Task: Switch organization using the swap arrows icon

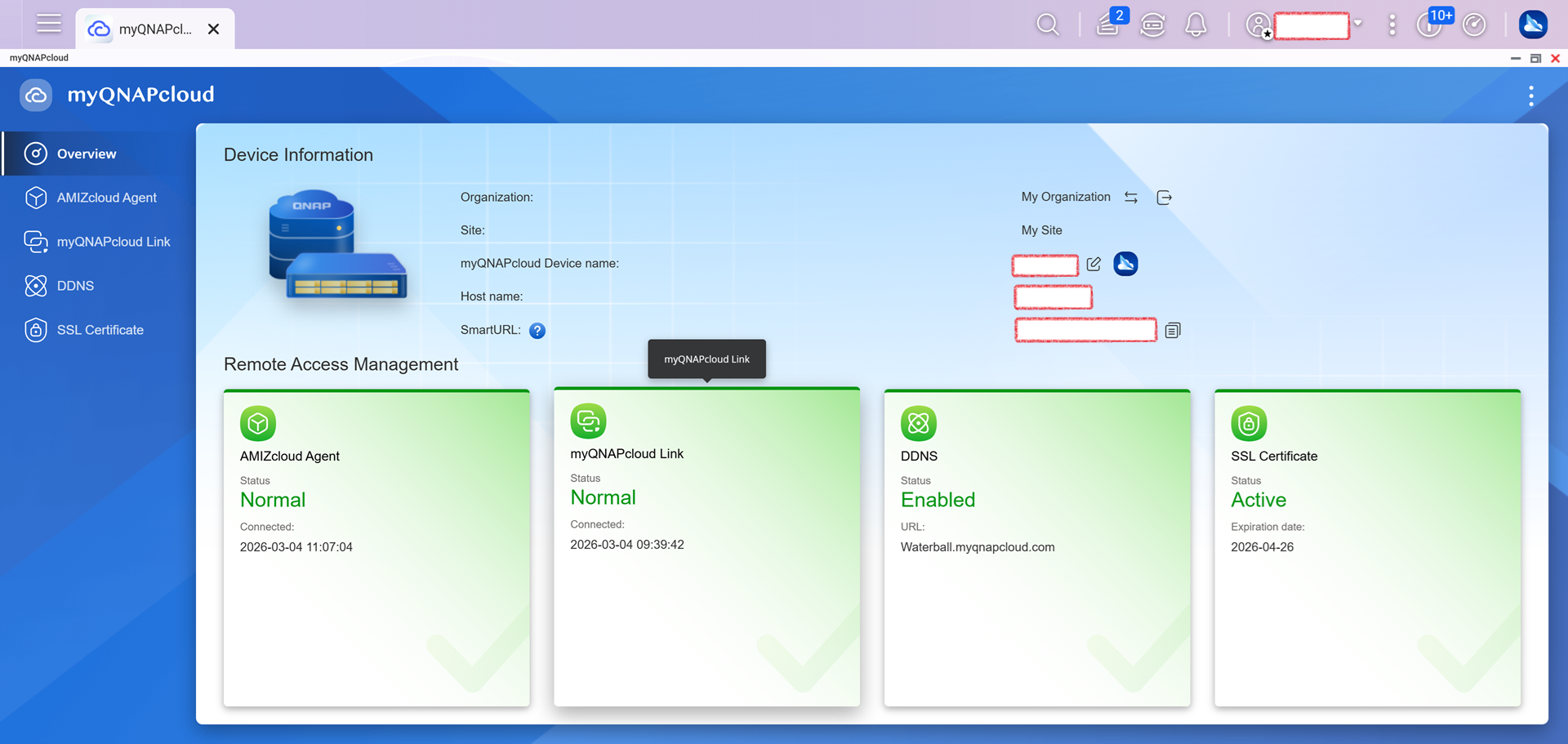Action: [1131, 198]
